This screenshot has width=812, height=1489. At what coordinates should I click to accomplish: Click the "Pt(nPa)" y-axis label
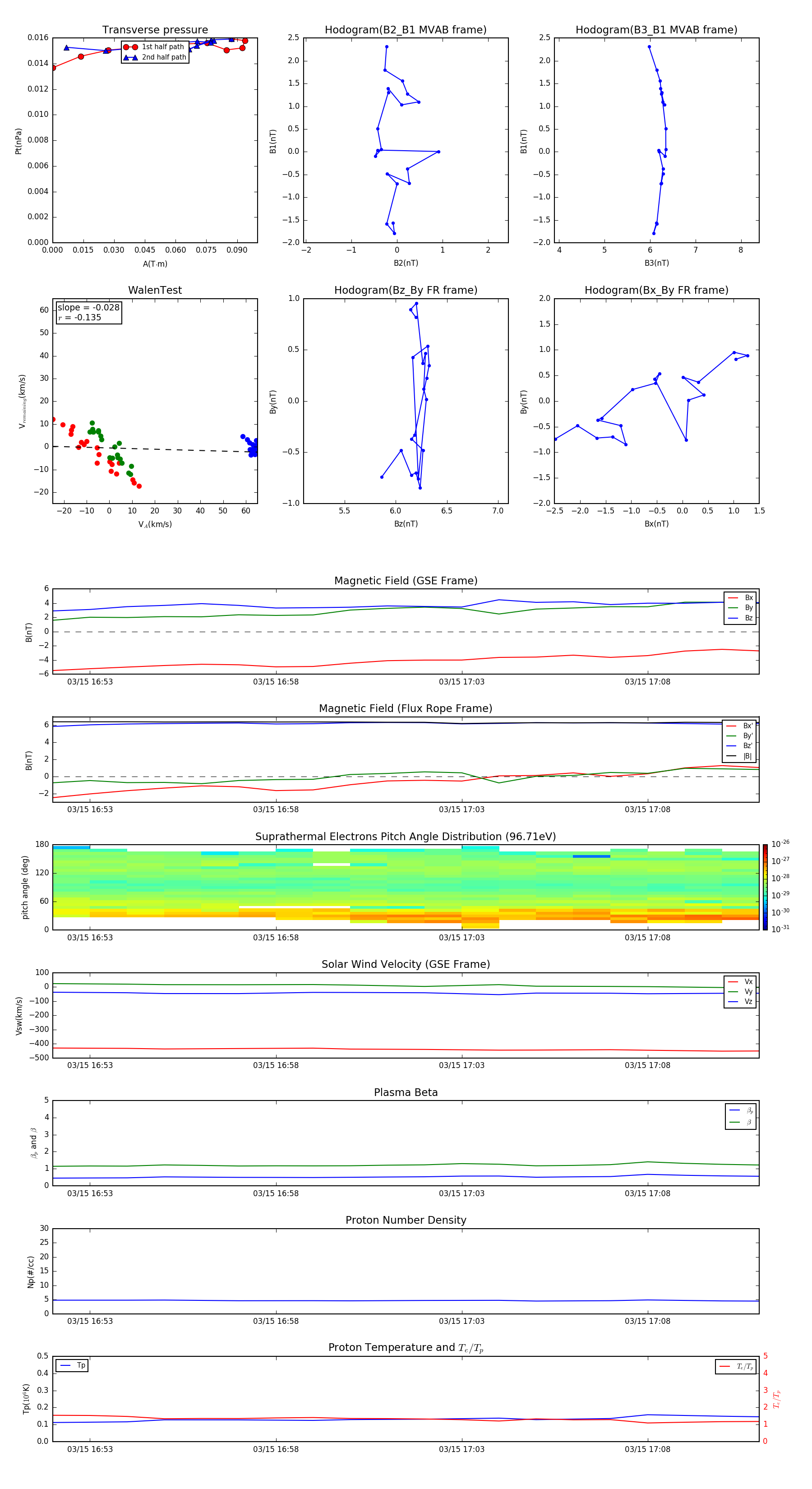(18, 141)
